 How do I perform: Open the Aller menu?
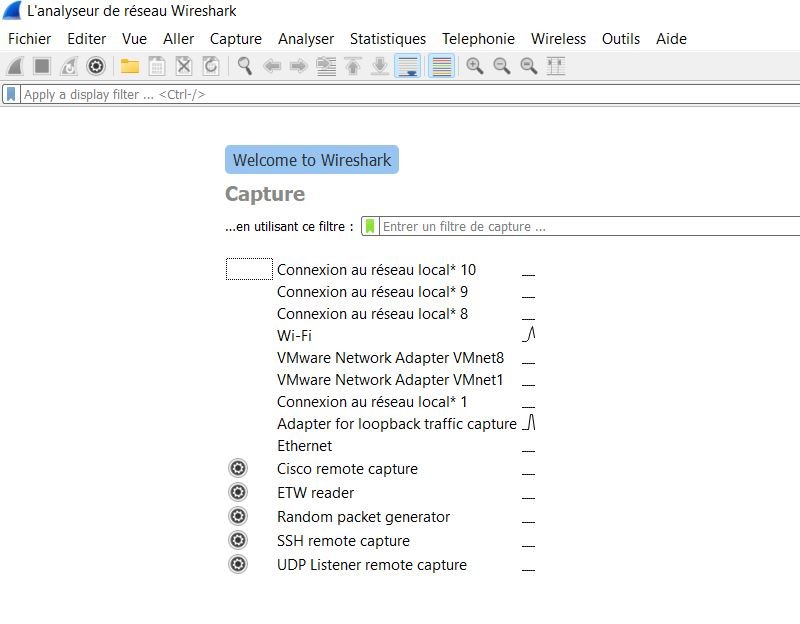[x=179, y=39]
